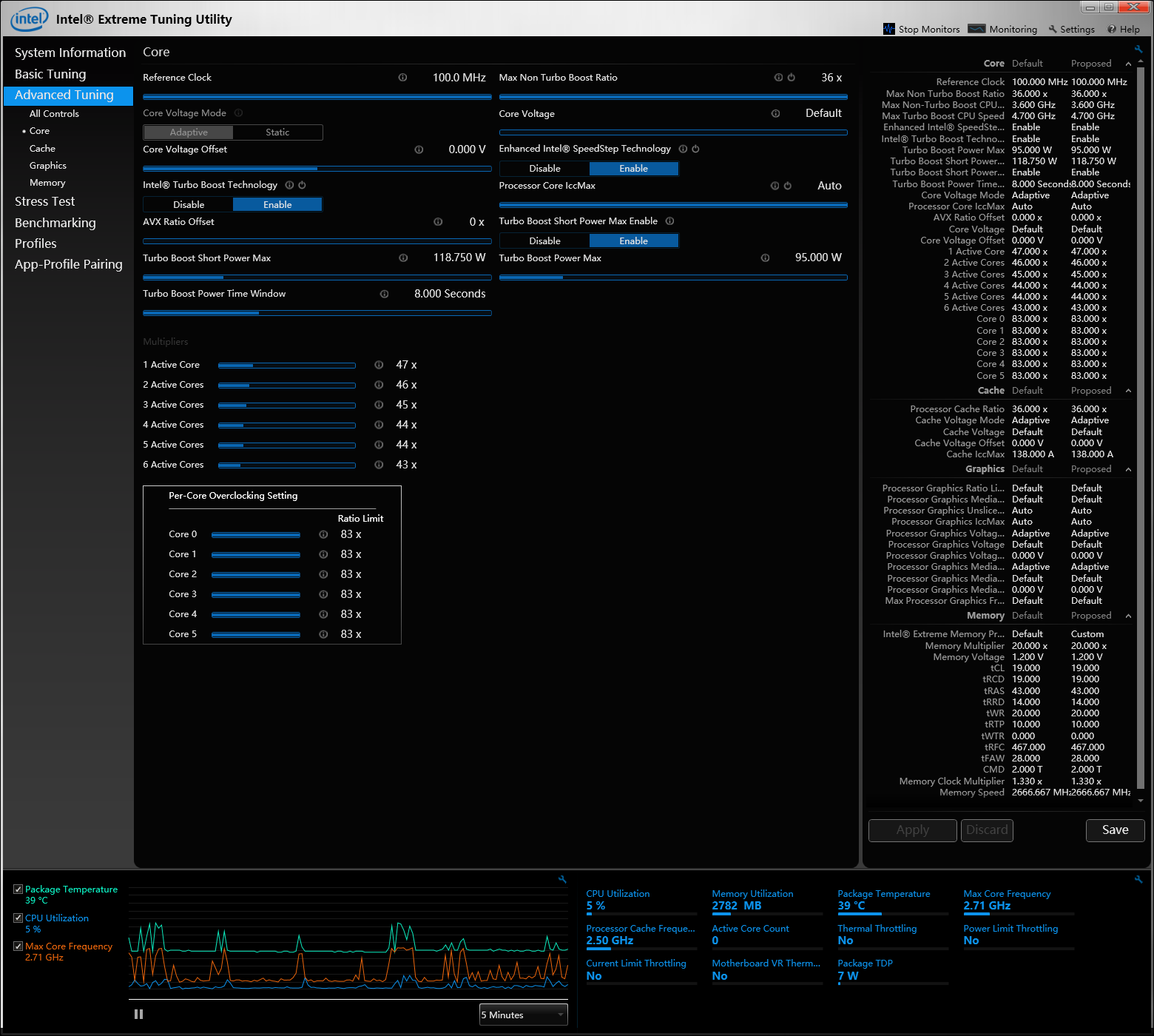The image size is (1154, 1036).
Task: Collapse the Core section in summary panel
Action: coord(1128,64)
